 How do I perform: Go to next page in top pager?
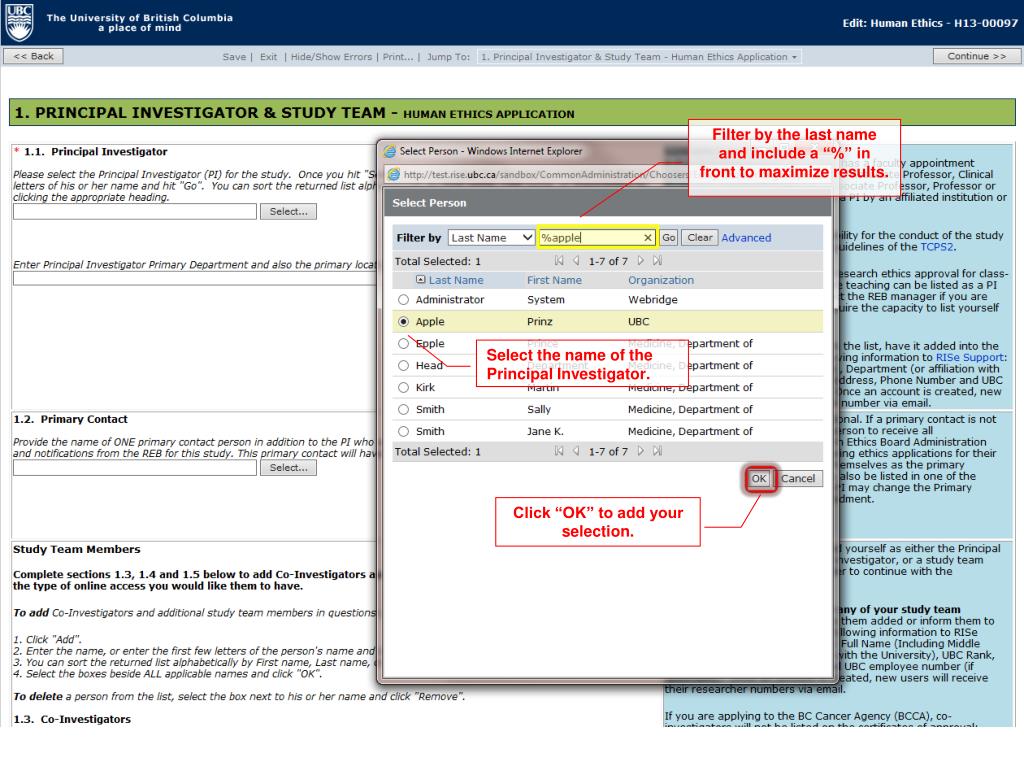click(x=641, y=261)
